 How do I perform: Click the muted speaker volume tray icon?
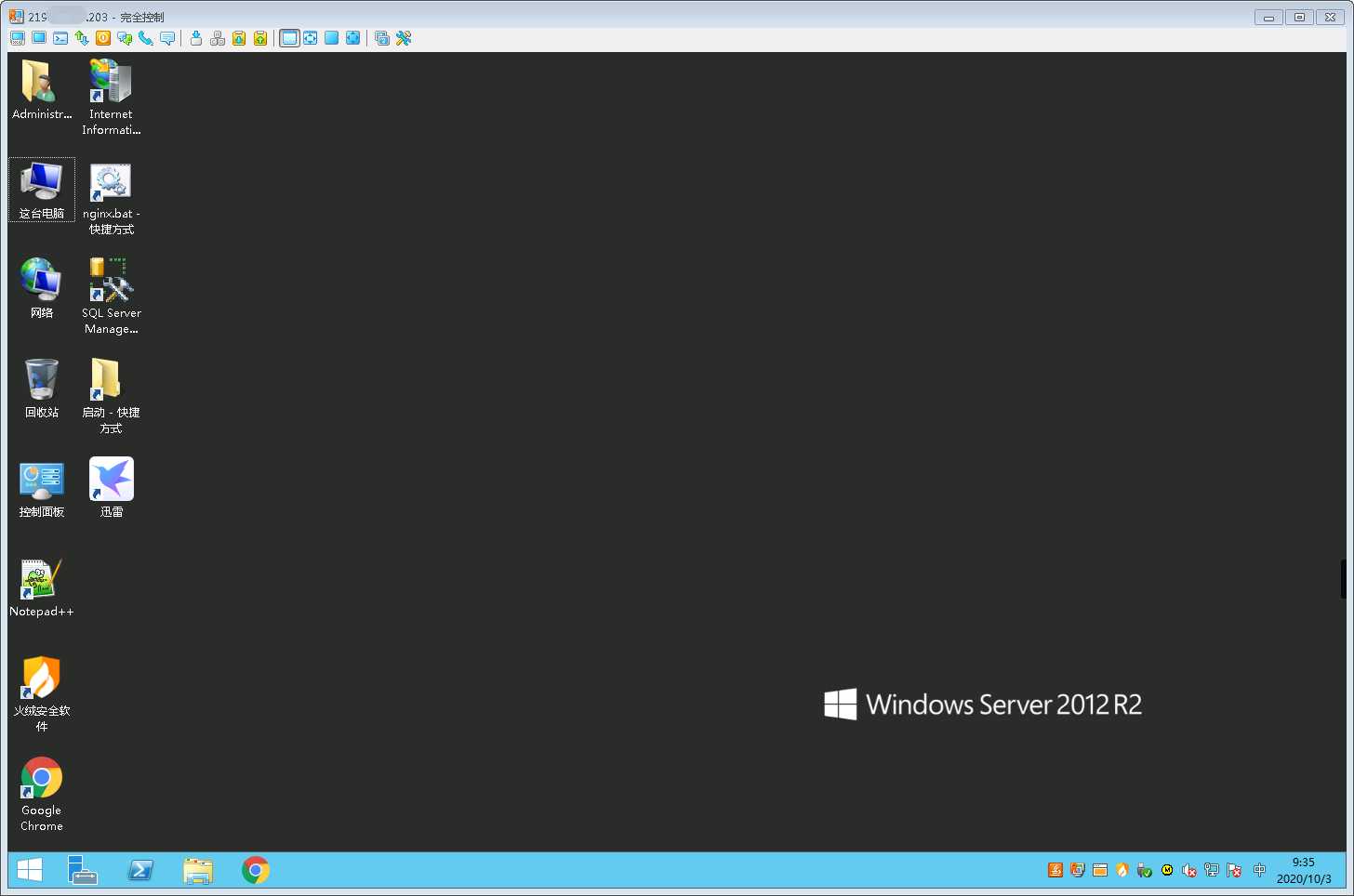coord(1189,870)
